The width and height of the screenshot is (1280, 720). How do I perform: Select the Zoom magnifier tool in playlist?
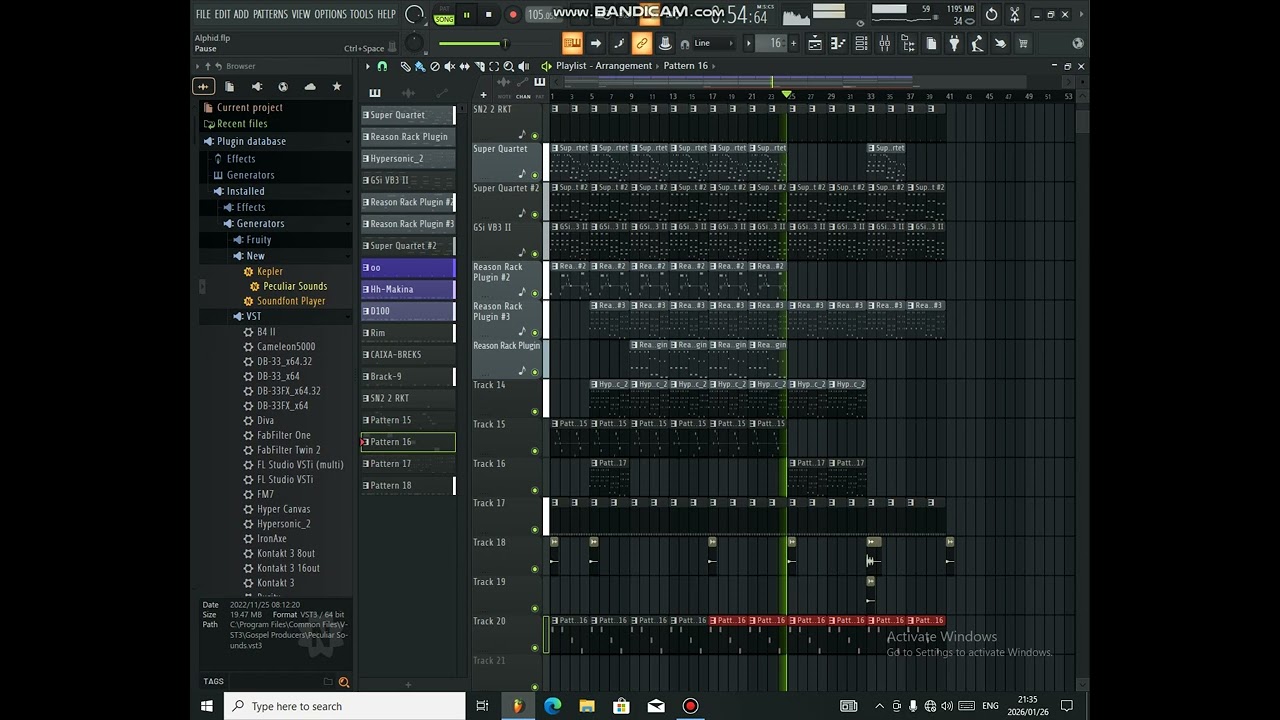[508, 66]
